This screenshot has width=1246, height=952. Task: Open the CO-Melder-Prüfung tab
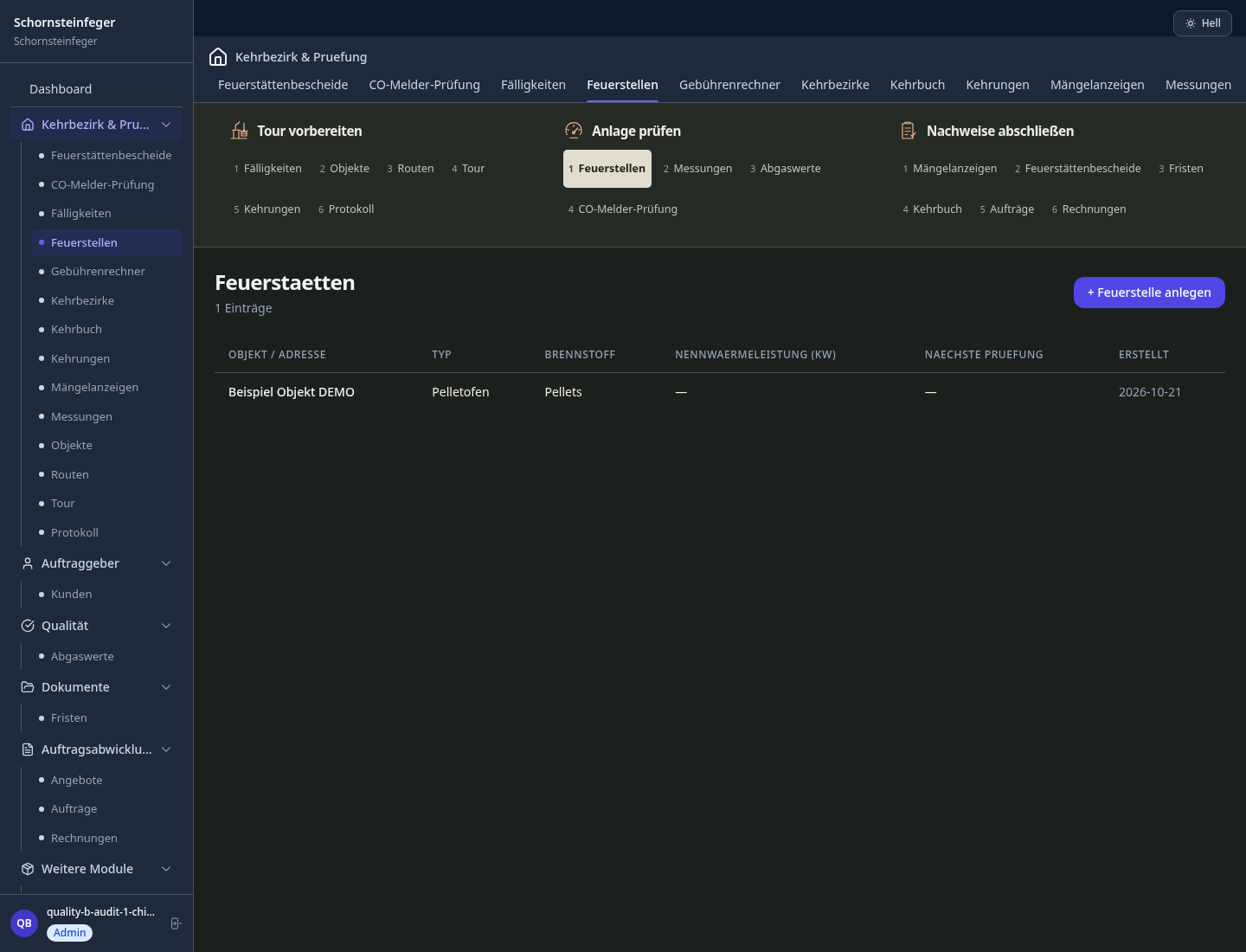(424, 85)
